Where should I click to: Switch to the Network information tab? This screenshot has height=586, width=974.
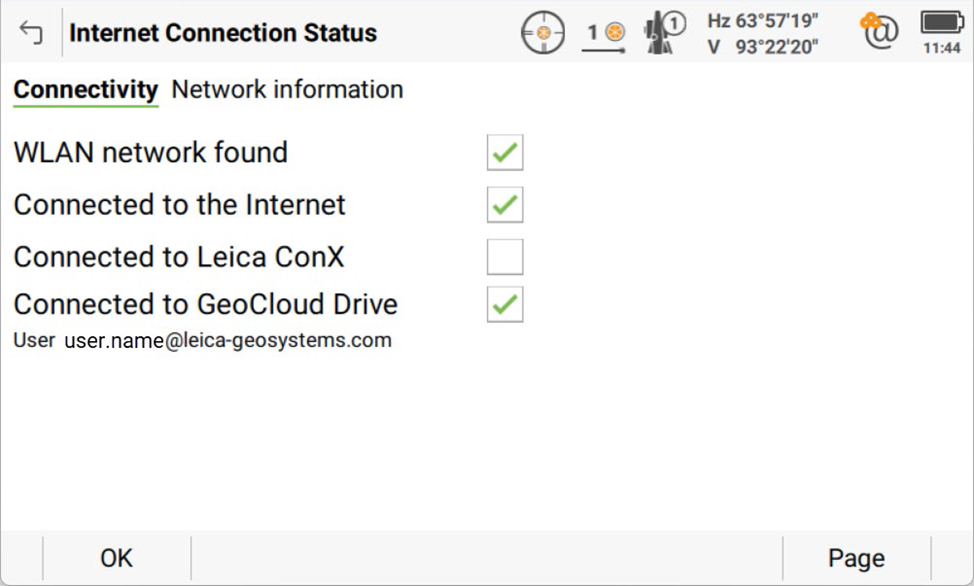click(x=287, y=89)
